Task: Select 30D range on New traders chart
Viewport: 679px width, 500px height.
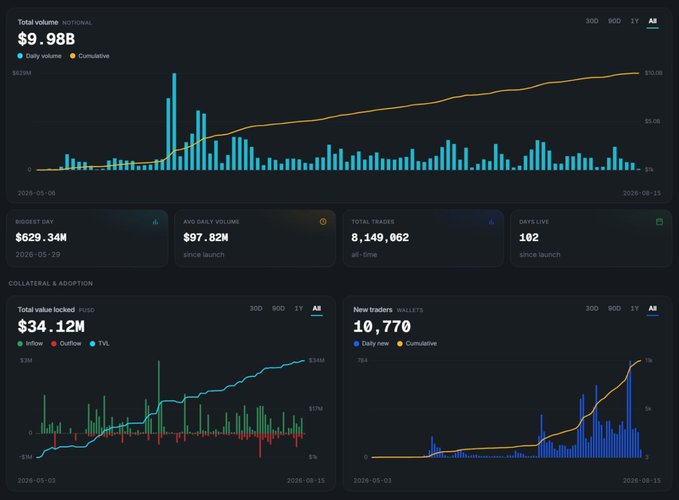Action: [592, 308]
